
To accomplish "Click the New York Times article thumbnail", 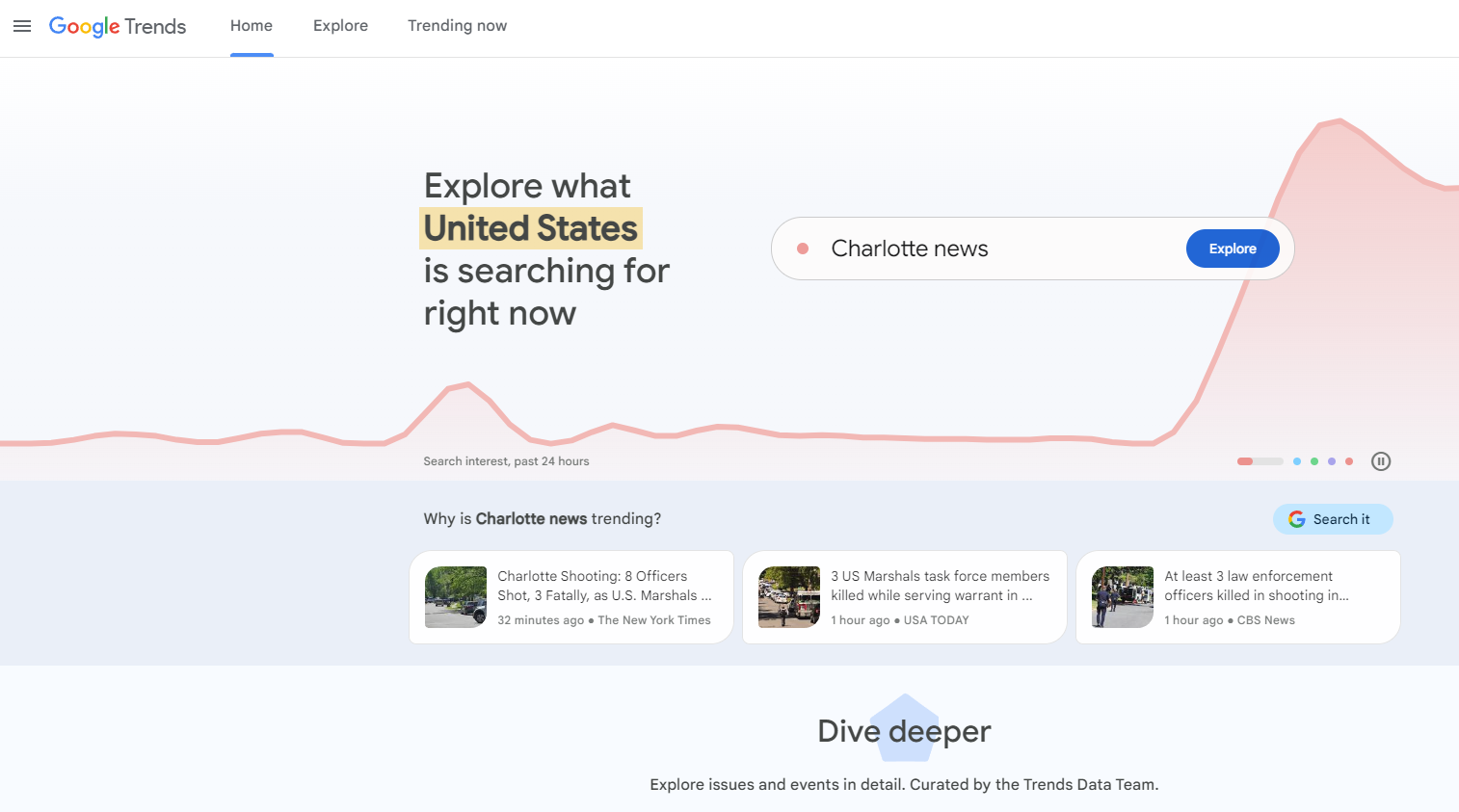I will [x=456, y=597].
